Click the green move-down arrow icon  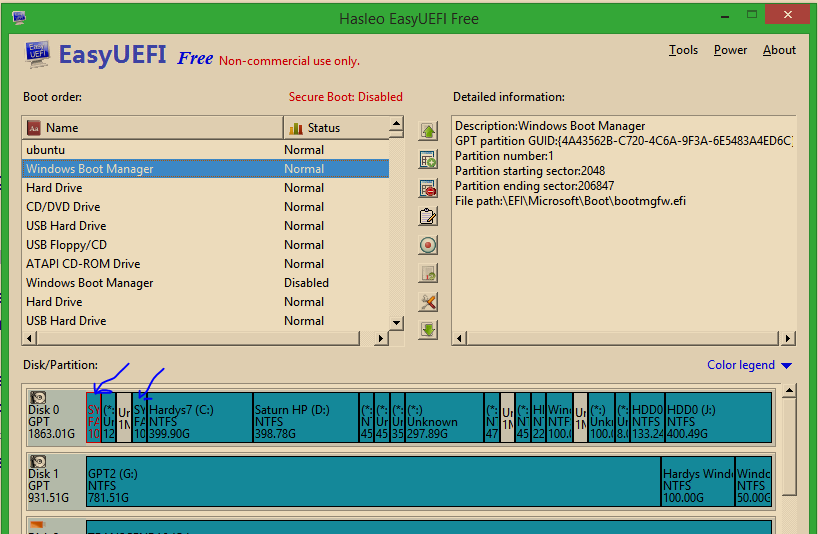[428, 330]
